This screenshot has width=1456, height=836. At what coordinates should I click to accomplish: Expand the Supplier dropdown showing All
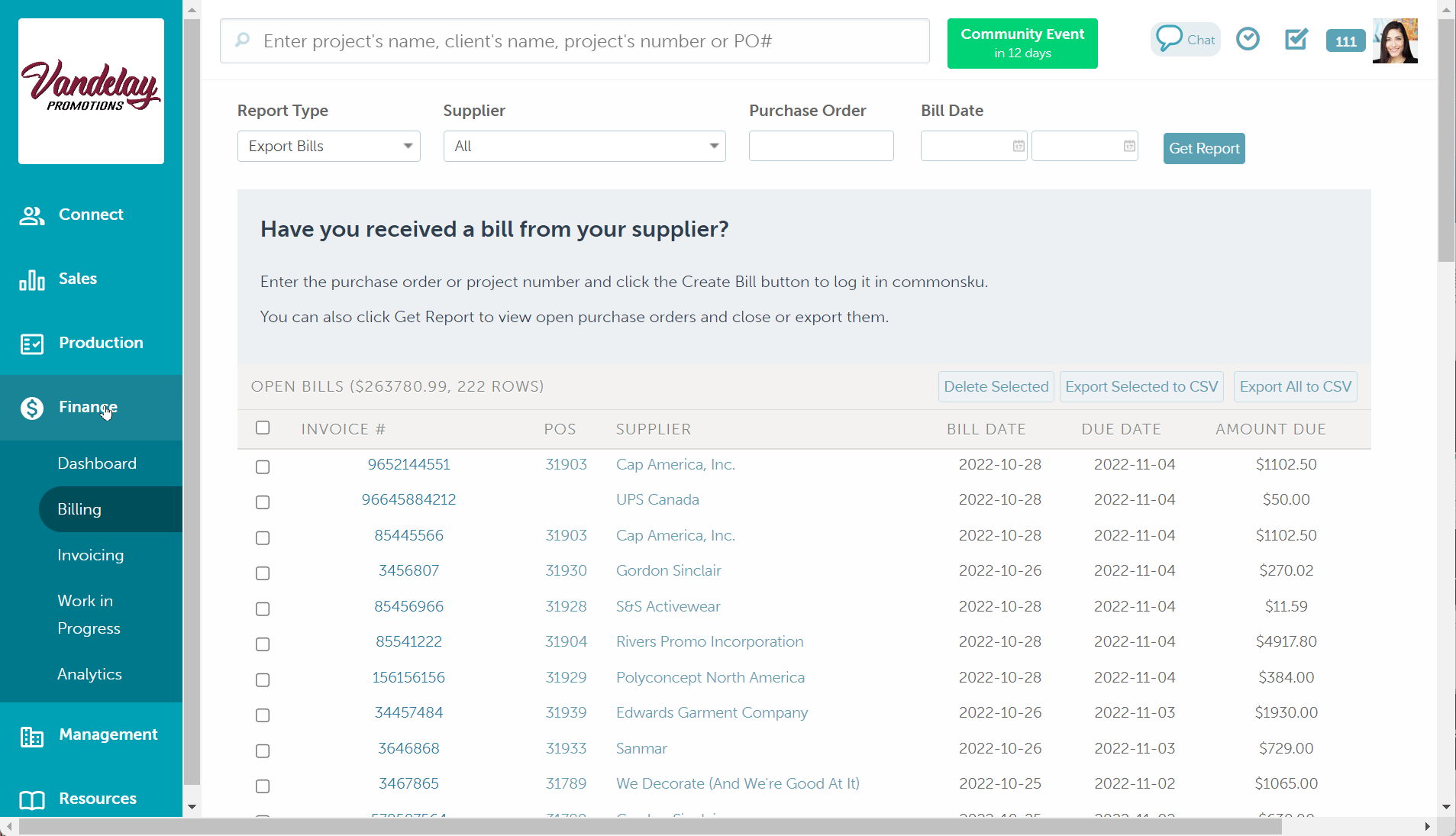click(x=583, y=146)
